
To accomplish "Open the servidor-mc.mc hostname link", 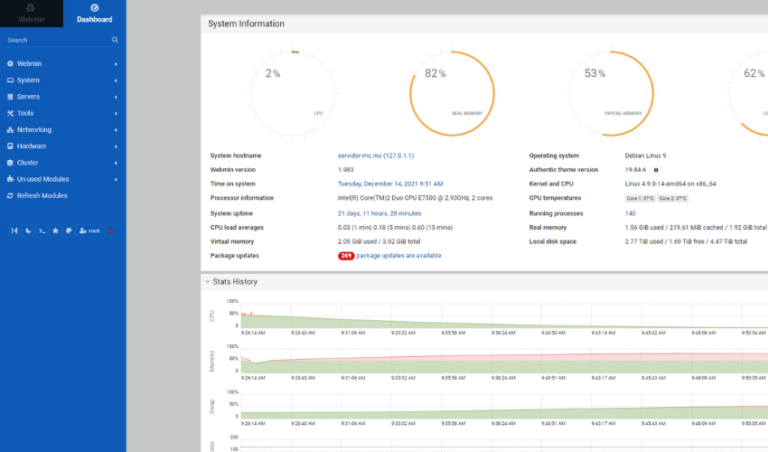I will (x=376, y=156).
